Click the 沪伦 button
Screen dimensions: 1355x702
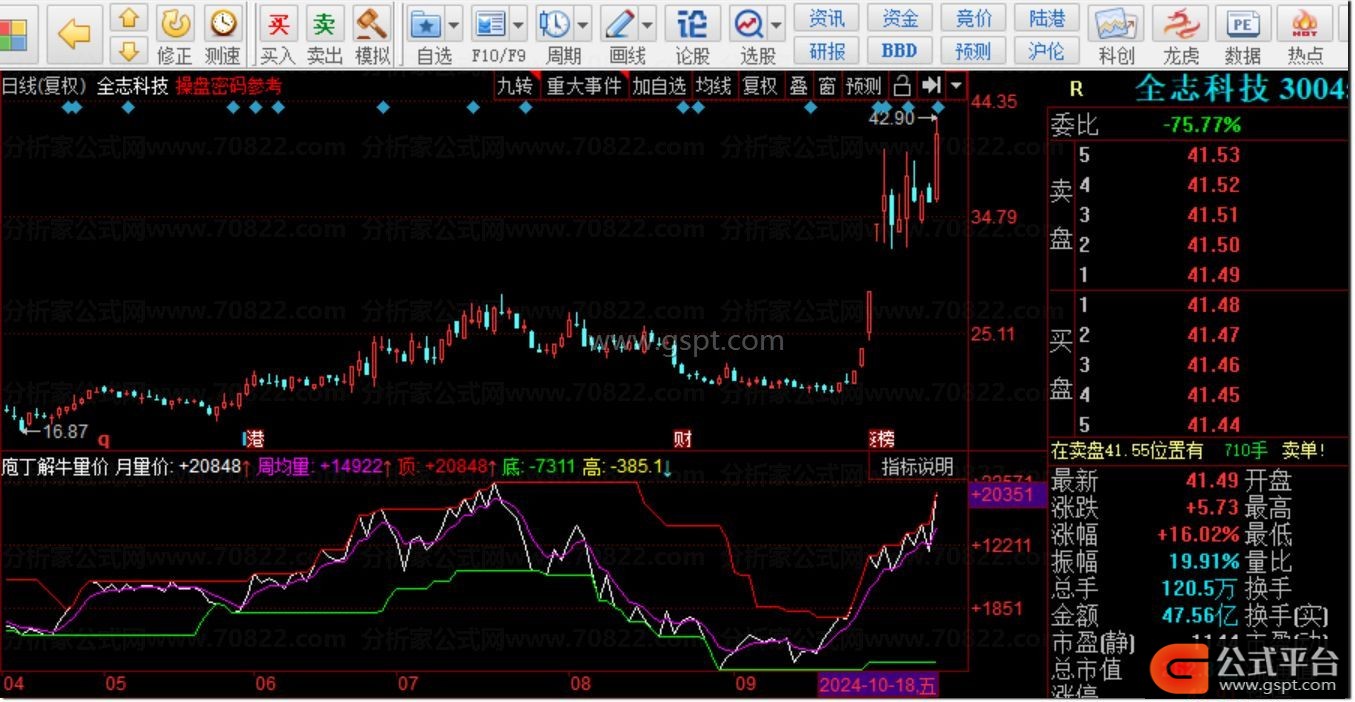1046,50
